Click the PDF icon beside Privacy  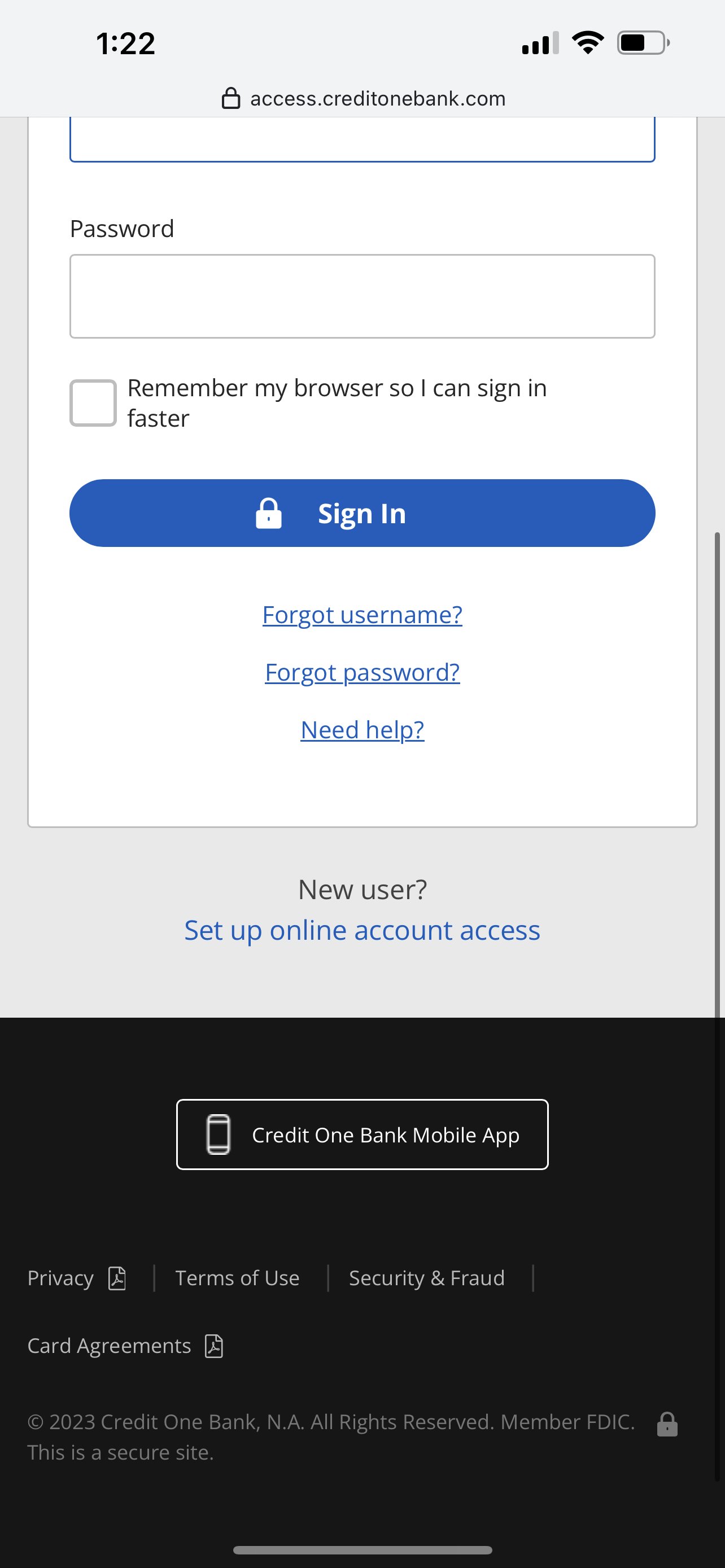point(117,1278)
